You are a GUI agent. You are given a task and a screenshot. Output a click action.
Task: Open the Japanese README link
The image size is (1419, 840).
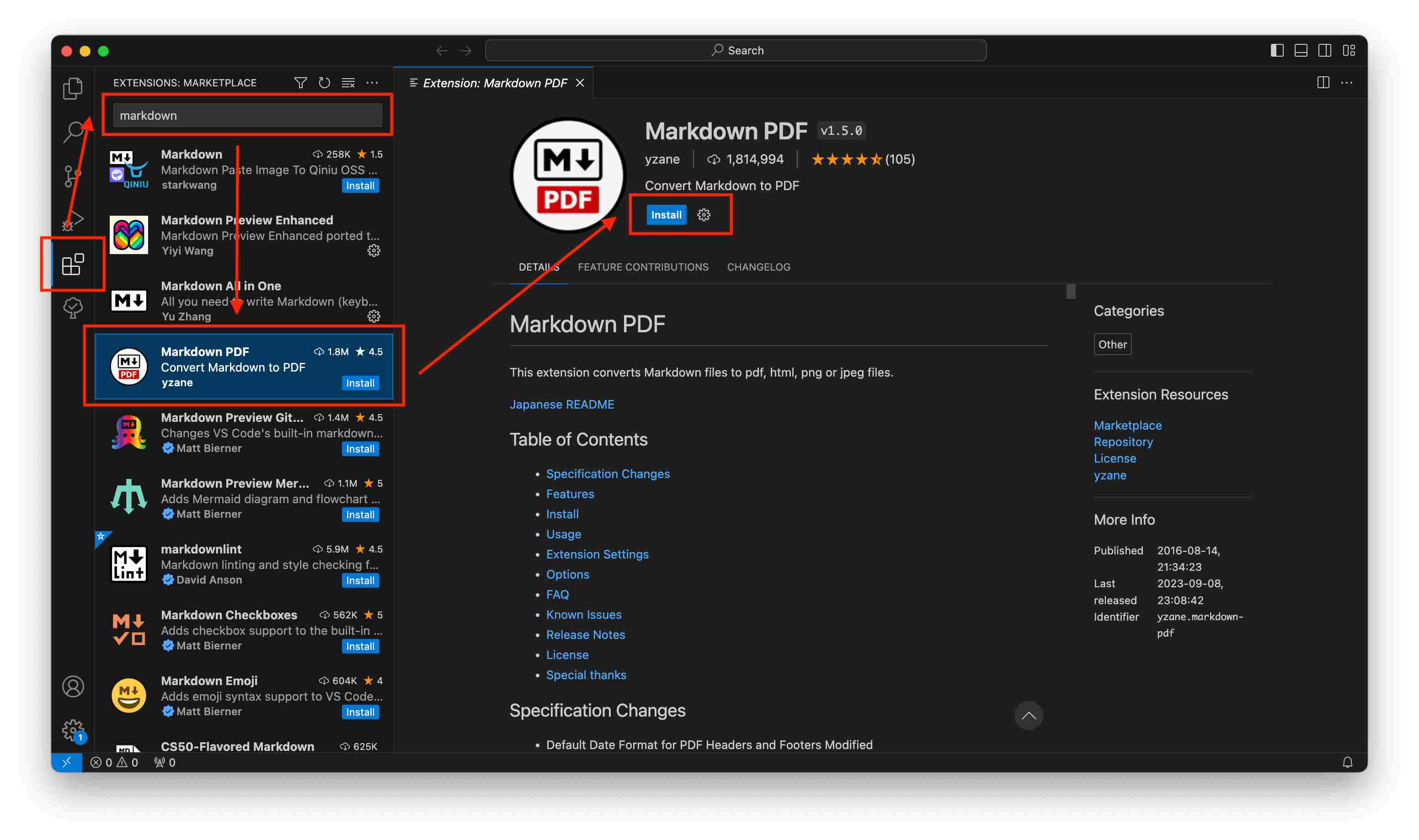561,404
